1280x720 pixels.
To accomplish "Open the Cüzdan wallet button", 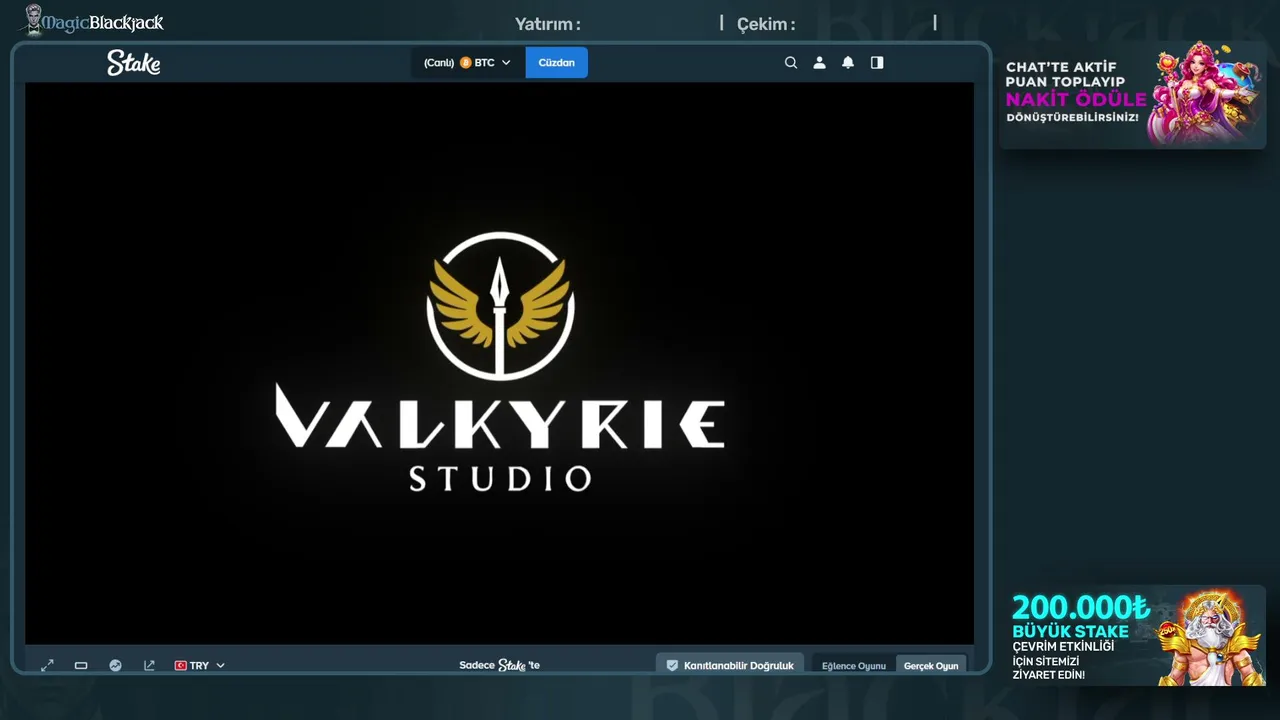I will coord(557,62).
